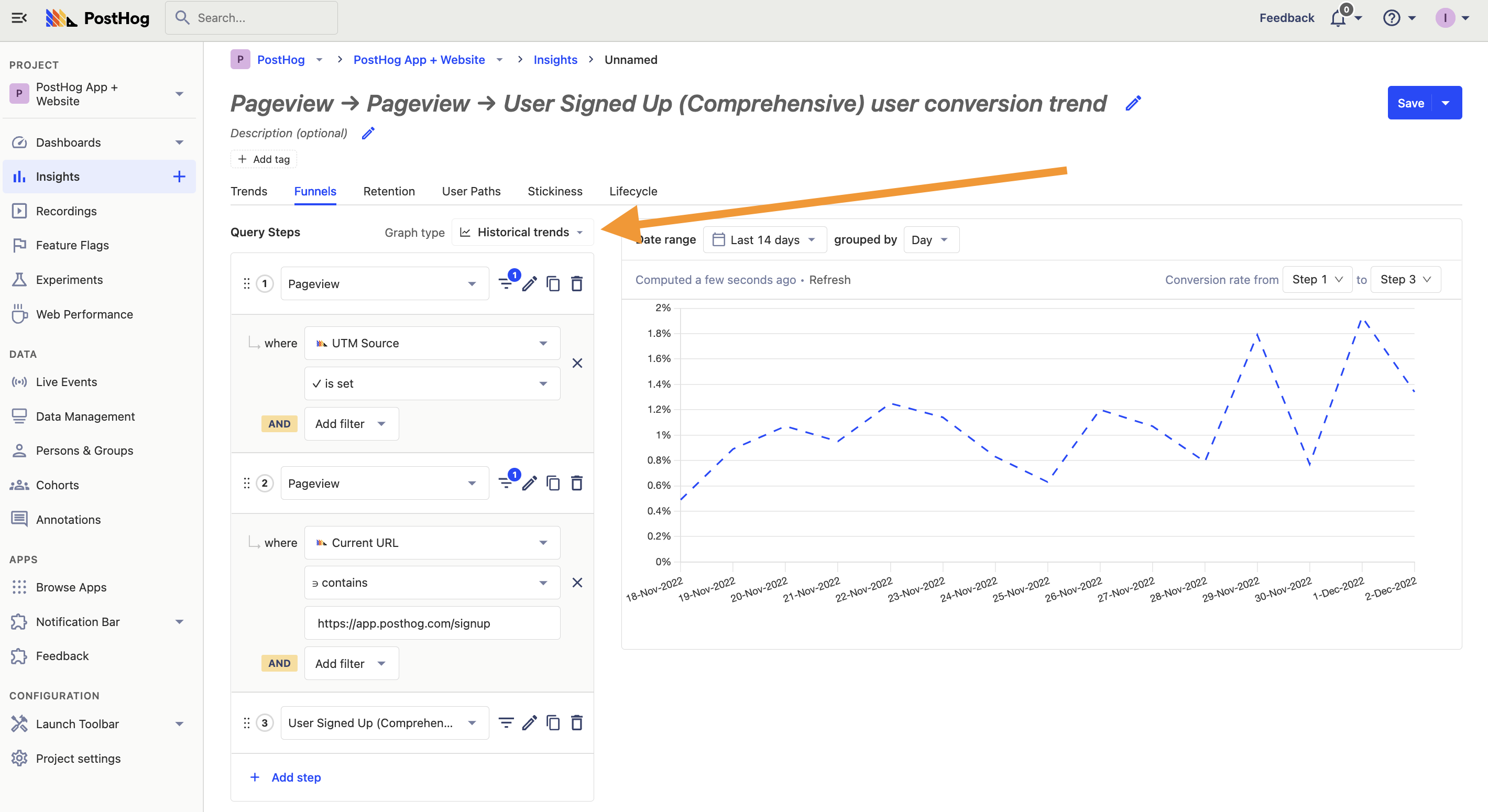
Task: Open the Experiments section
Action: [x=70, y=280]
